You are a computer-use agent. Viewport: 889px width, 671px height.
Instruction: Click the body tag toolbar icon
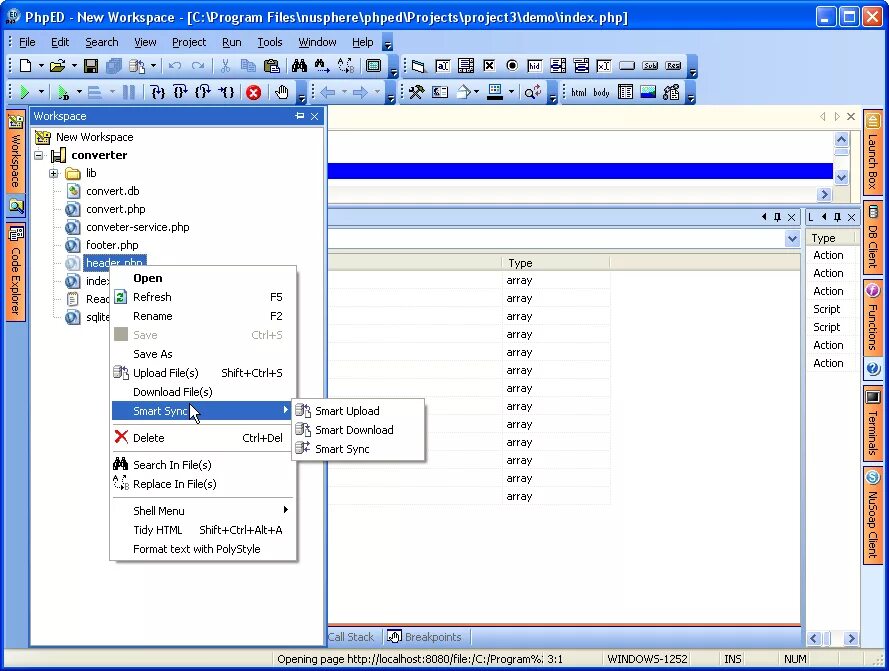tap(602, 92)
